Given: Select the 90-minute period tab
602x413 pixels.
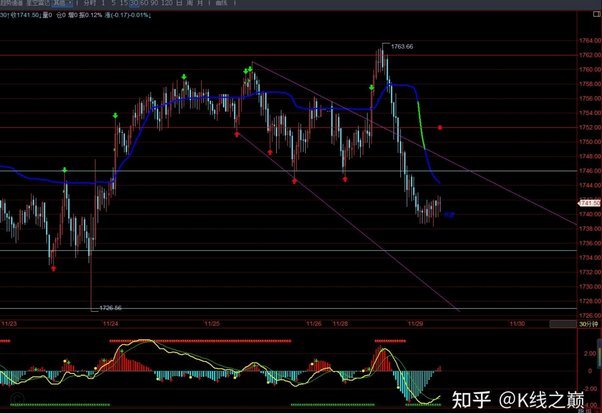Looking at the screenshot, I should coord(155,3).
